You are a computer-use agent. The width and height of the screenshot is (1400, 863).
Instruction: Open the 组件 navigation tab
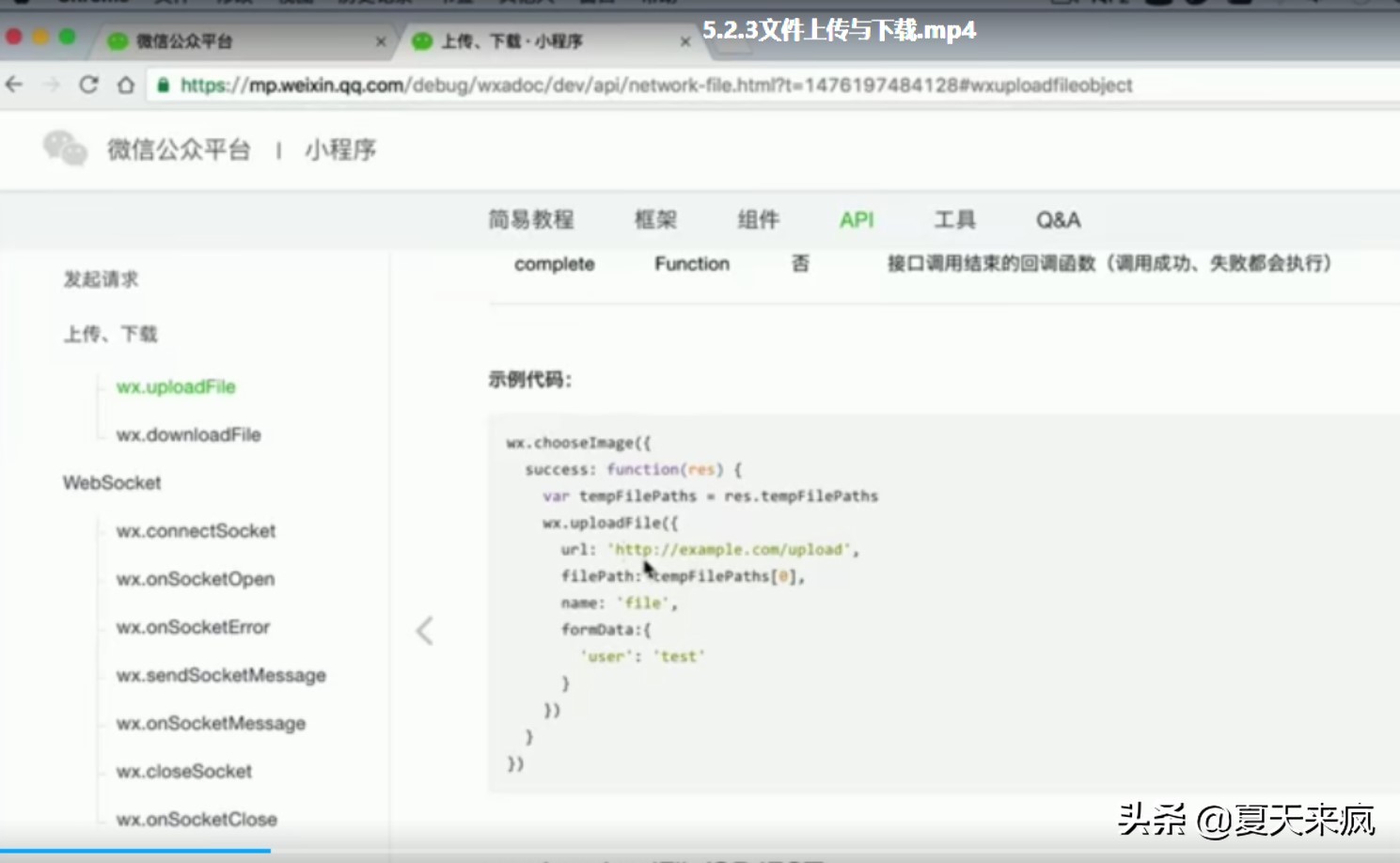[x=758, y=220]
